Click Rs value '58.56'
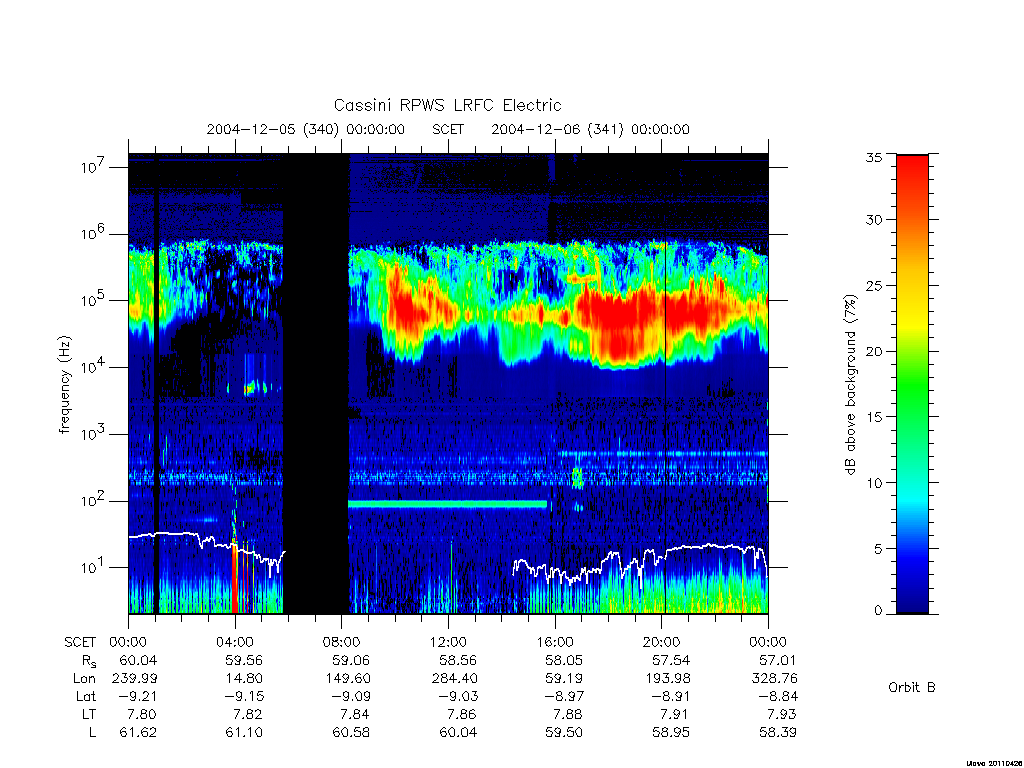 [x=458, y=660]
